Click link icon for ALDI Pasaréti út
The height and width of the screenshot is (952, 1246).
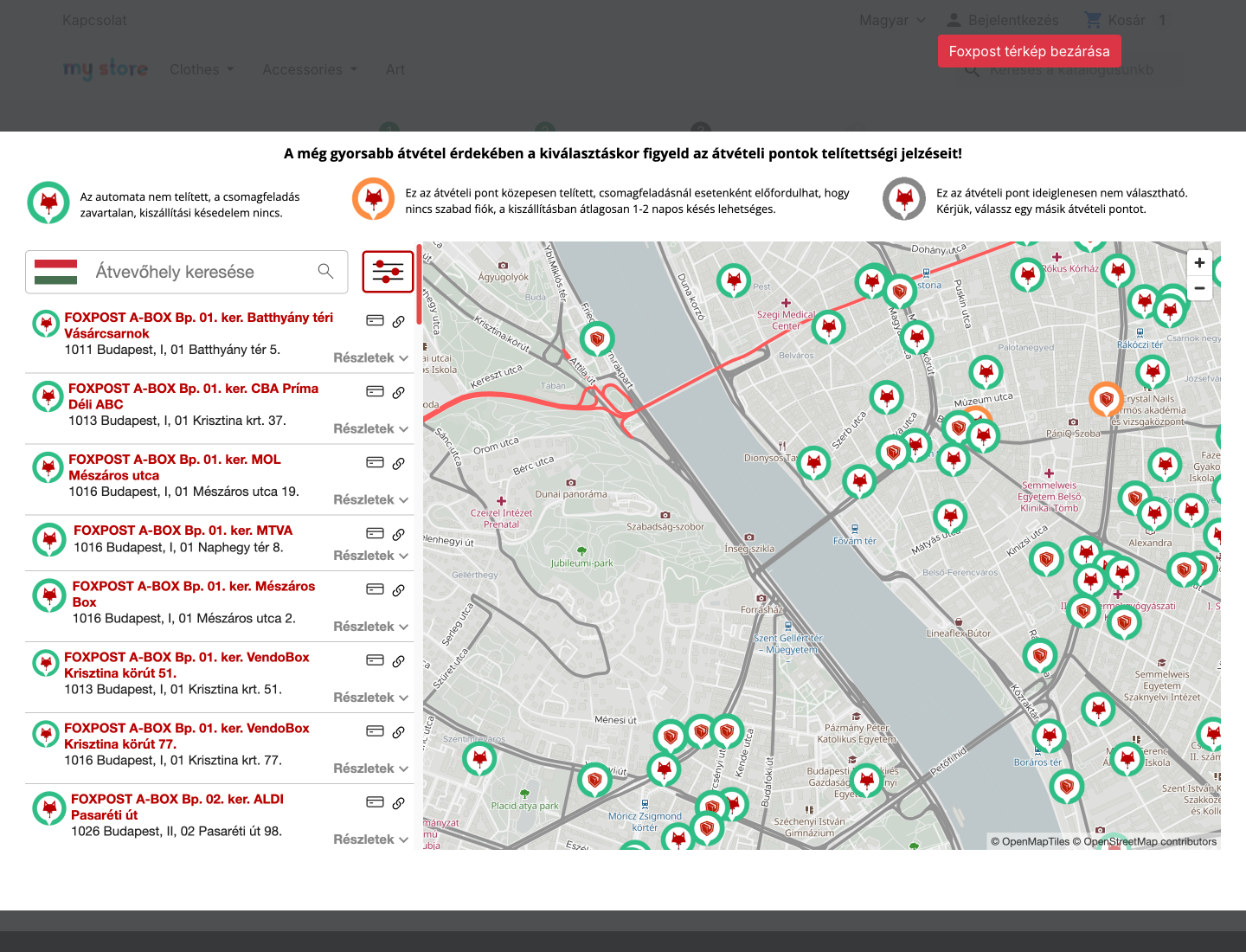[399, 803]
